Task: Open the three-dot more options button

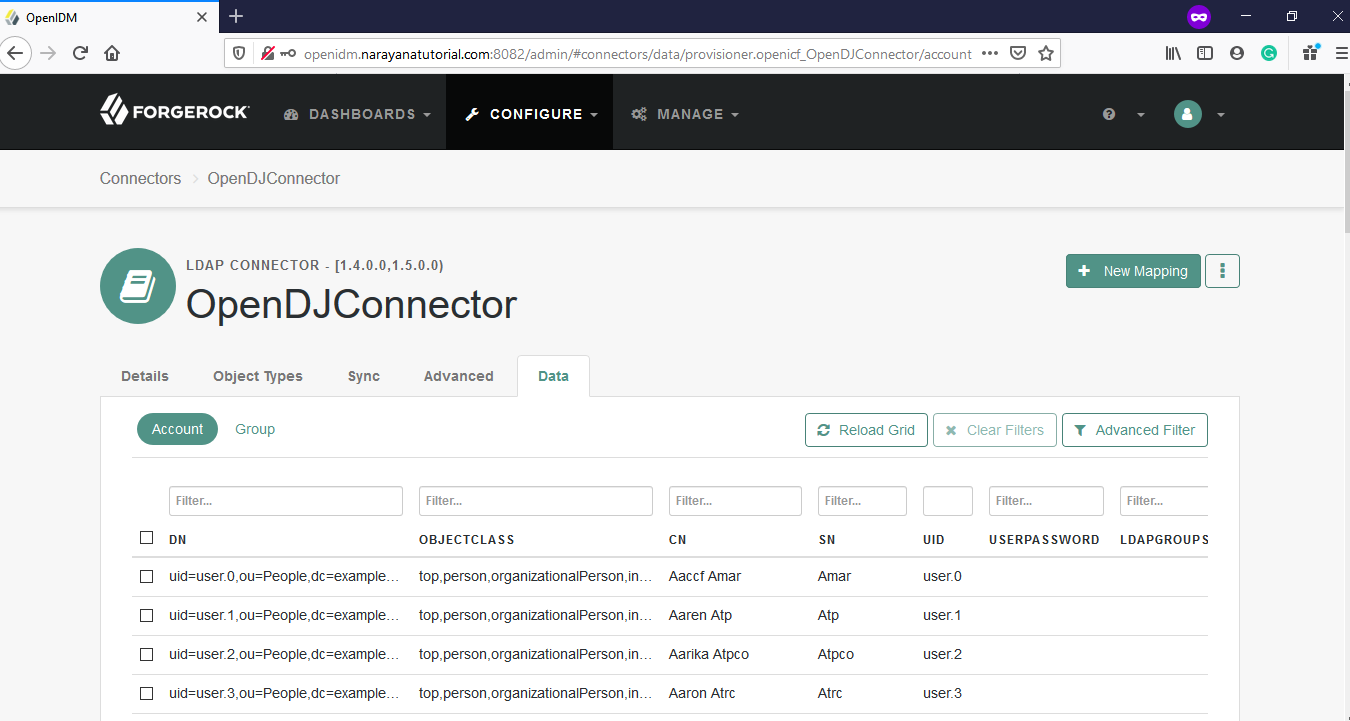Action: (x=1223, y=271)
